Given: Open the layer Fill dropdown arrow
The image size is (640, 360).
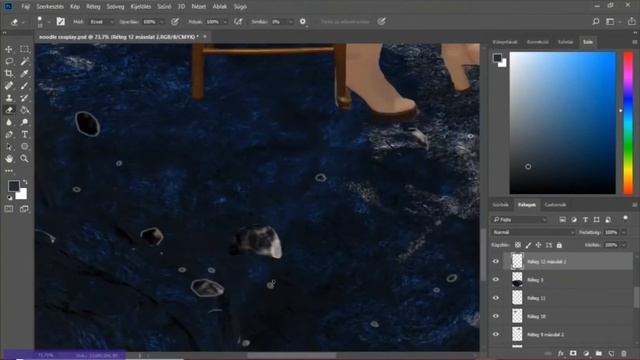Looking at the screenshot, I should [624, 245].
